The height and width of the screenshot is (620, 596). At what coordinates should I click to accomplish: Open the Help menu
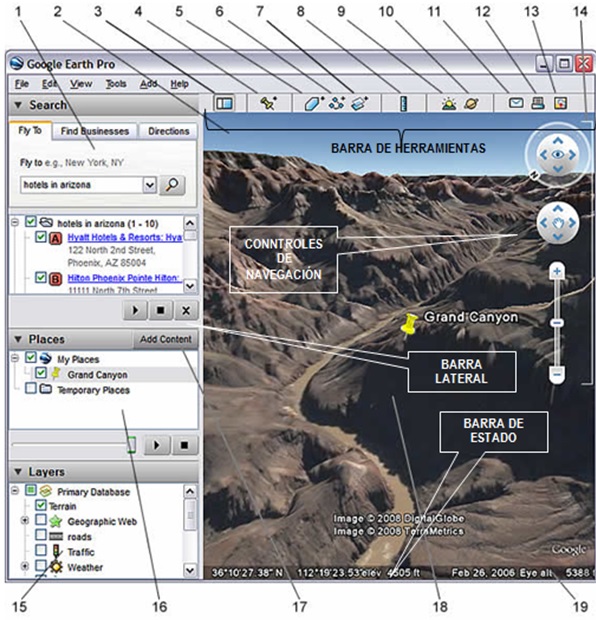[x=180, y=84]
